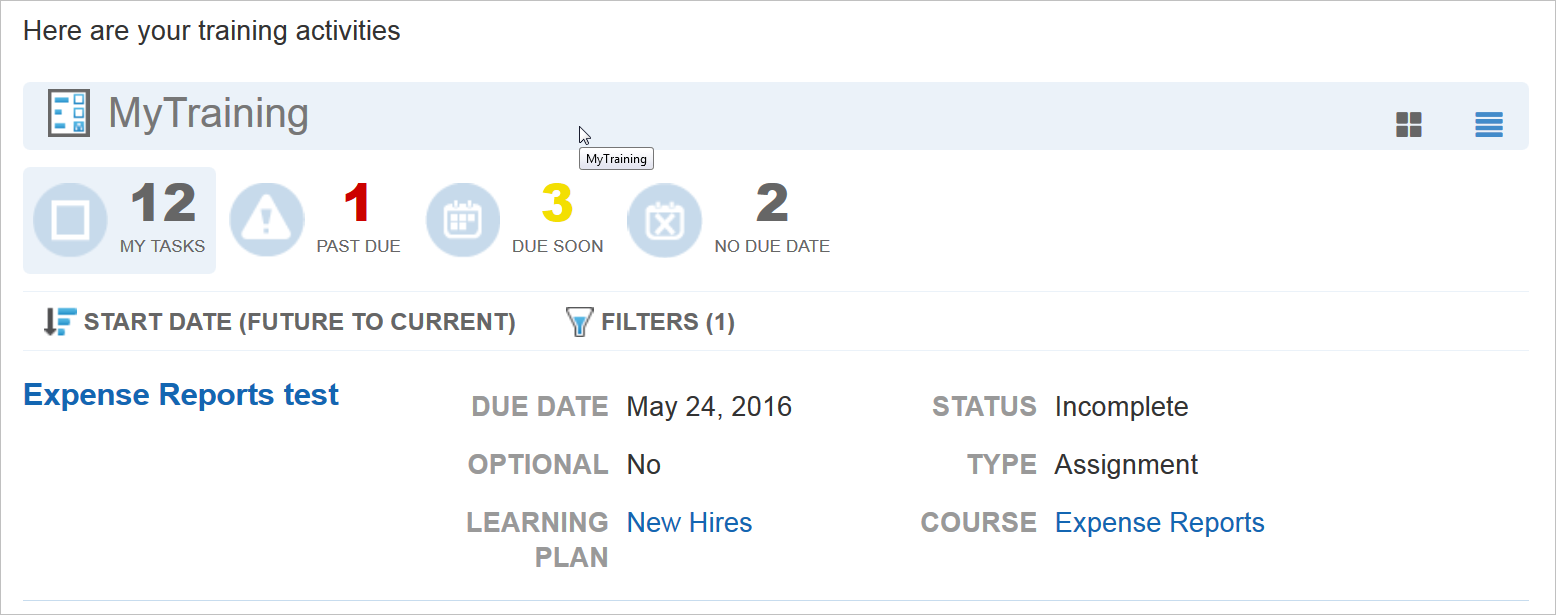Show the 3 Due Soon tasks
This screenshot has height=615, width=1556.
coord(557,205)
